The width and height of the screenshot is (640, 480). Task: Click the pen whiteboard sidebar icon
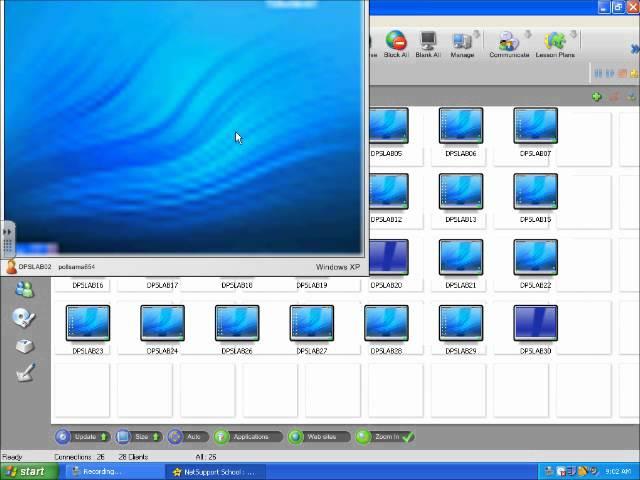pyautogui.click(x=25, y=372)
